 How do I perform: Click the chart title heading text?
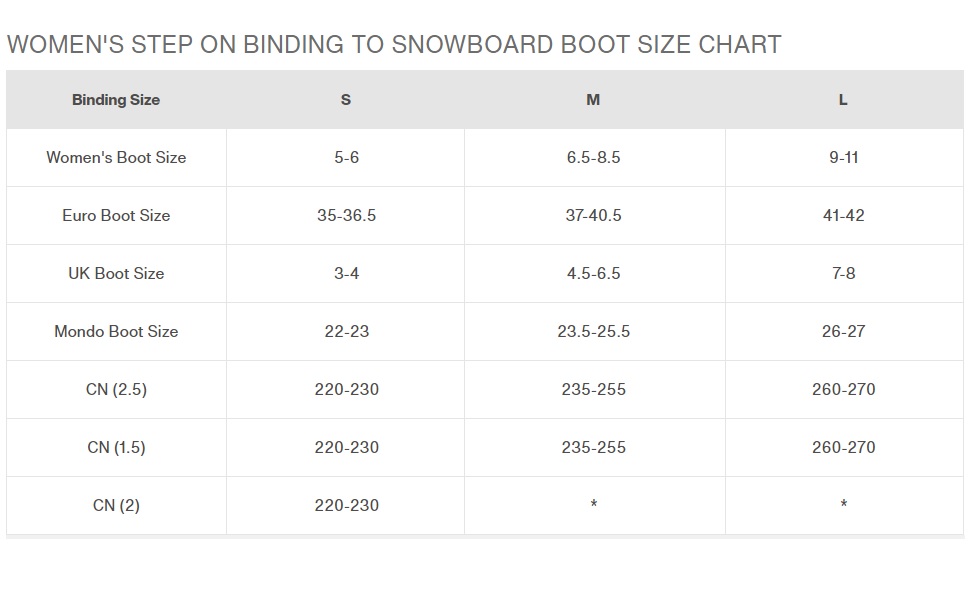[393, 45]
